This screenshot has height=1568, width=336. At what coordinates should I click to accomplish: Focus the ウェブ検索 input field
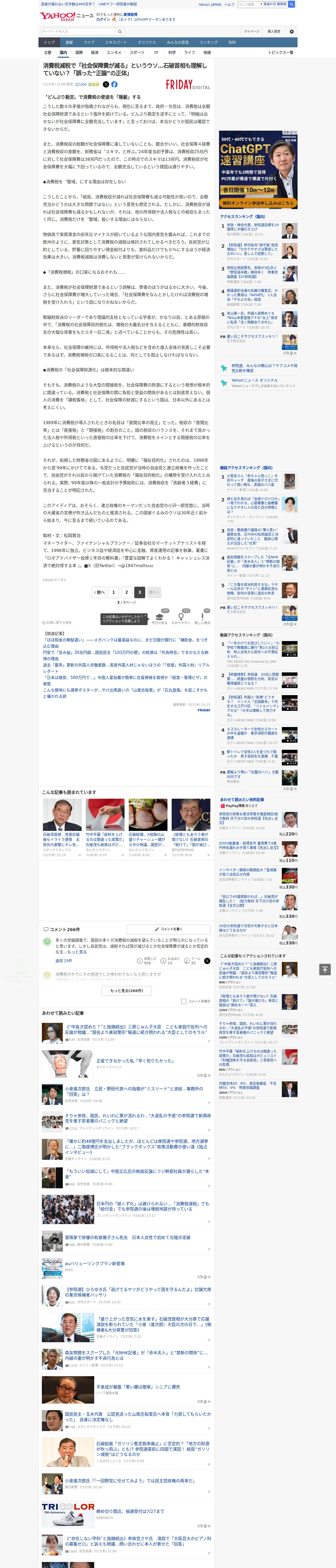(x=248, y=4)
